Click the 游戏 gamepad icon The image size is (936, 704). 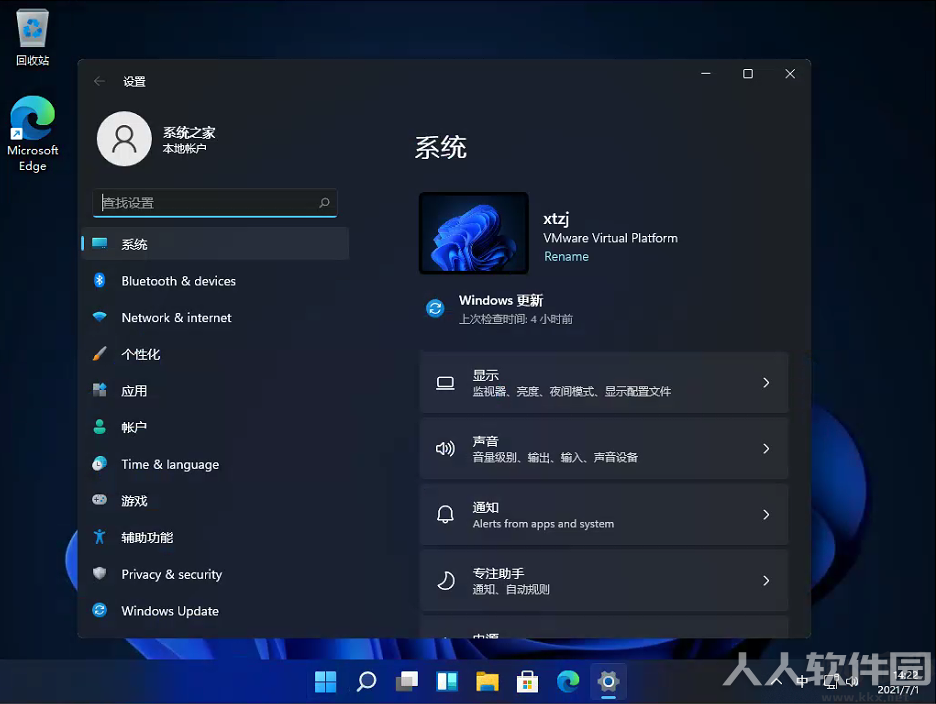tap(100, 500)
